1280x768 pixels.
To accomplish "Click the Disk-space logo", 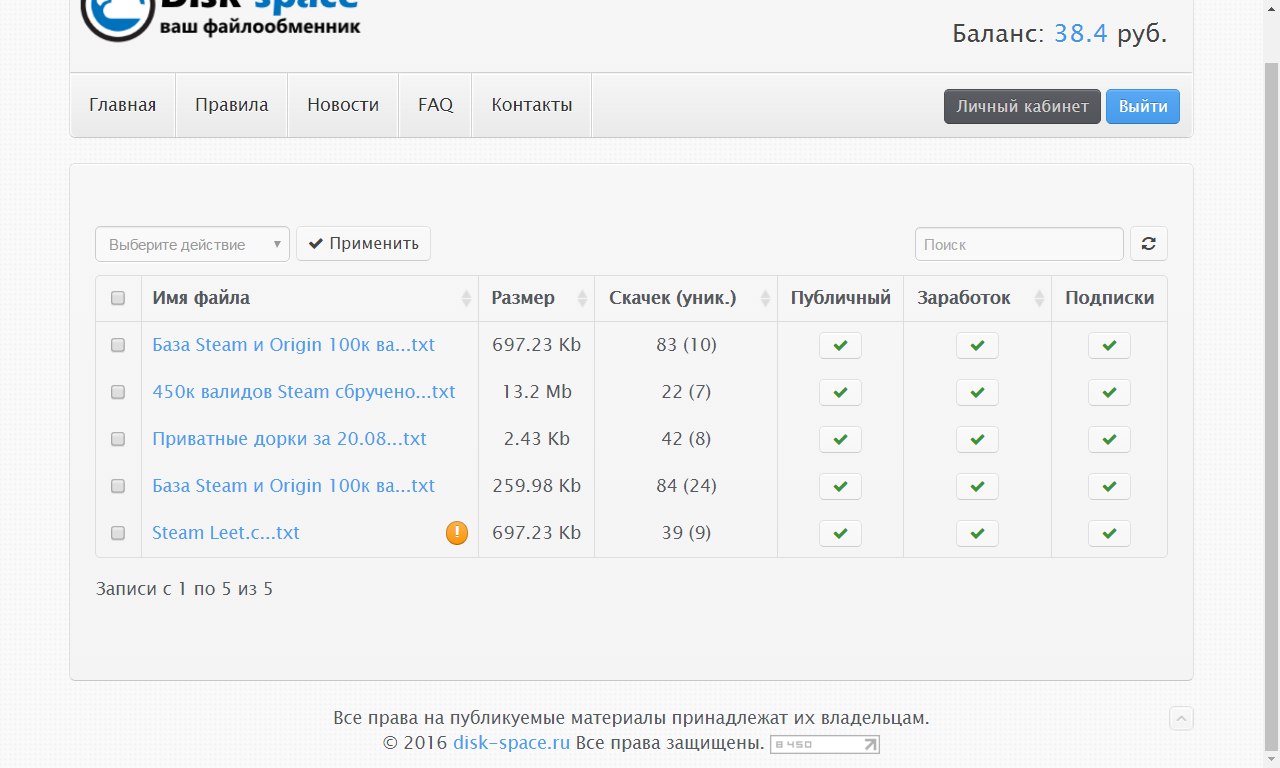I will pyautogui.click(x=220, y=20).
